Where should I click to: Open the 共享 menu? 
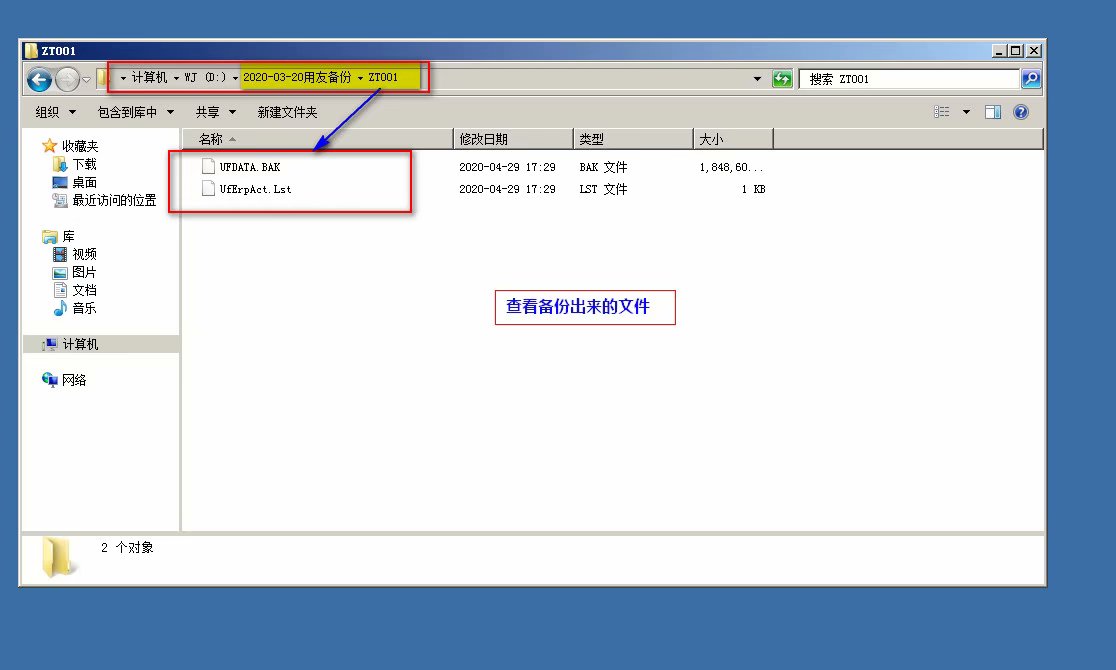tap(215, 113)
